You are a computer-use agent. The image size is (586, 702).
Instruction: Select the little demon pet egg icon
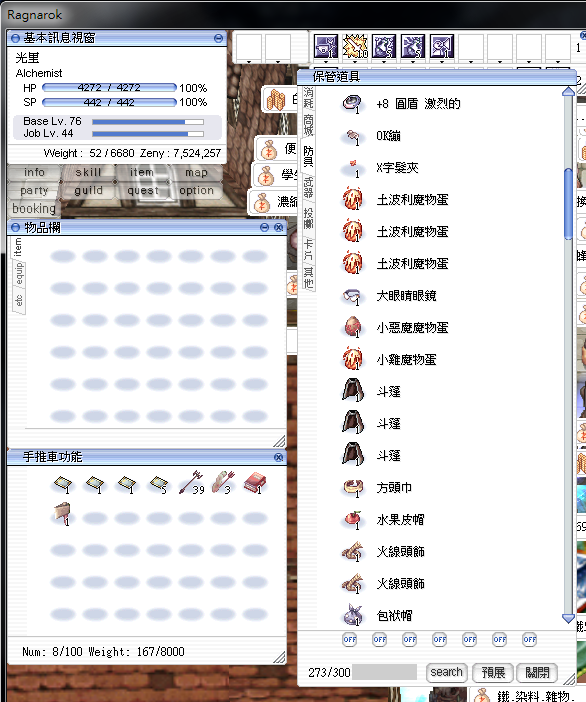(x=352, y=328)
